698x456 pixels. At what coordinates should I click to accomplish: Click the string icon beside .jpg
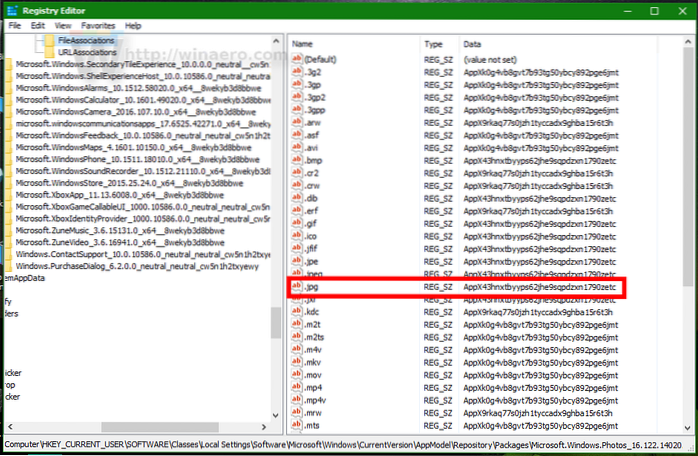coord(297,288)
